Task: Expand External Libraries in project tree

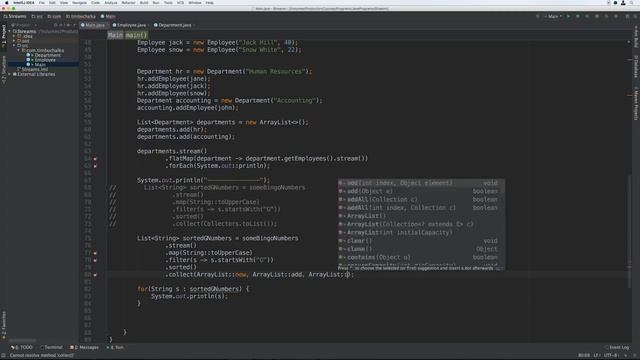Action: [10, 74]
